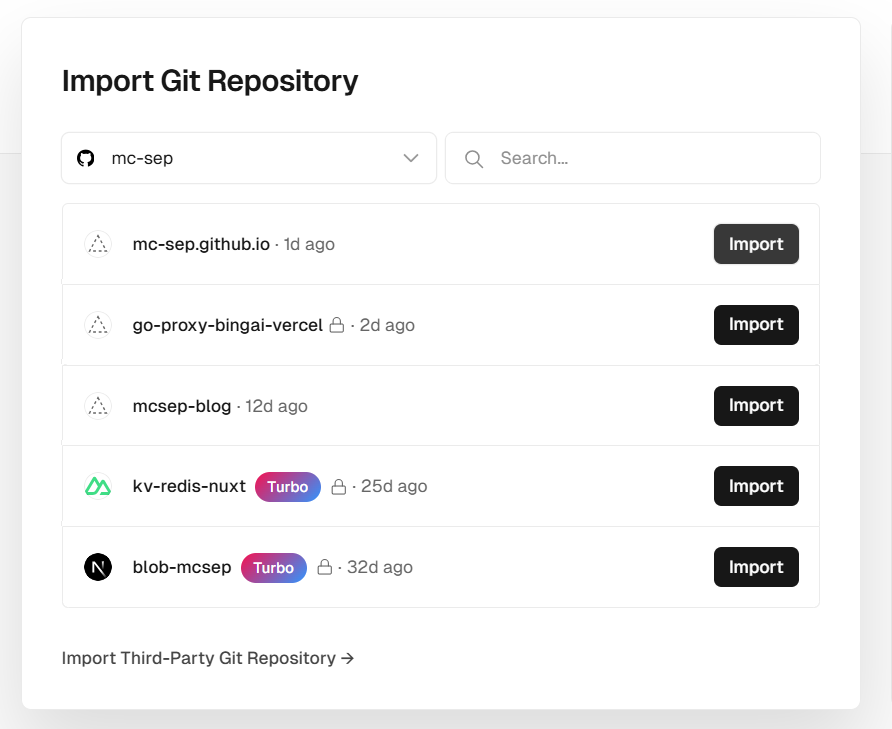This screenshot has width=892, height=729.
Task: Import the go-proxy-bingai-vercel repository
Action: coord(756,325)
